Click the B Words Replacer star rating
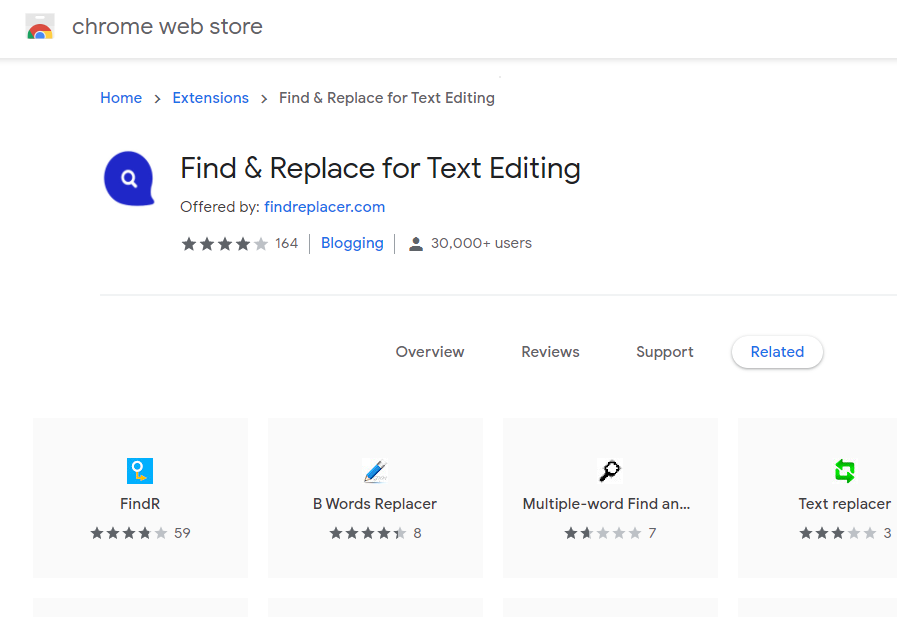The image size is (897, 617). tap(368, 534)
